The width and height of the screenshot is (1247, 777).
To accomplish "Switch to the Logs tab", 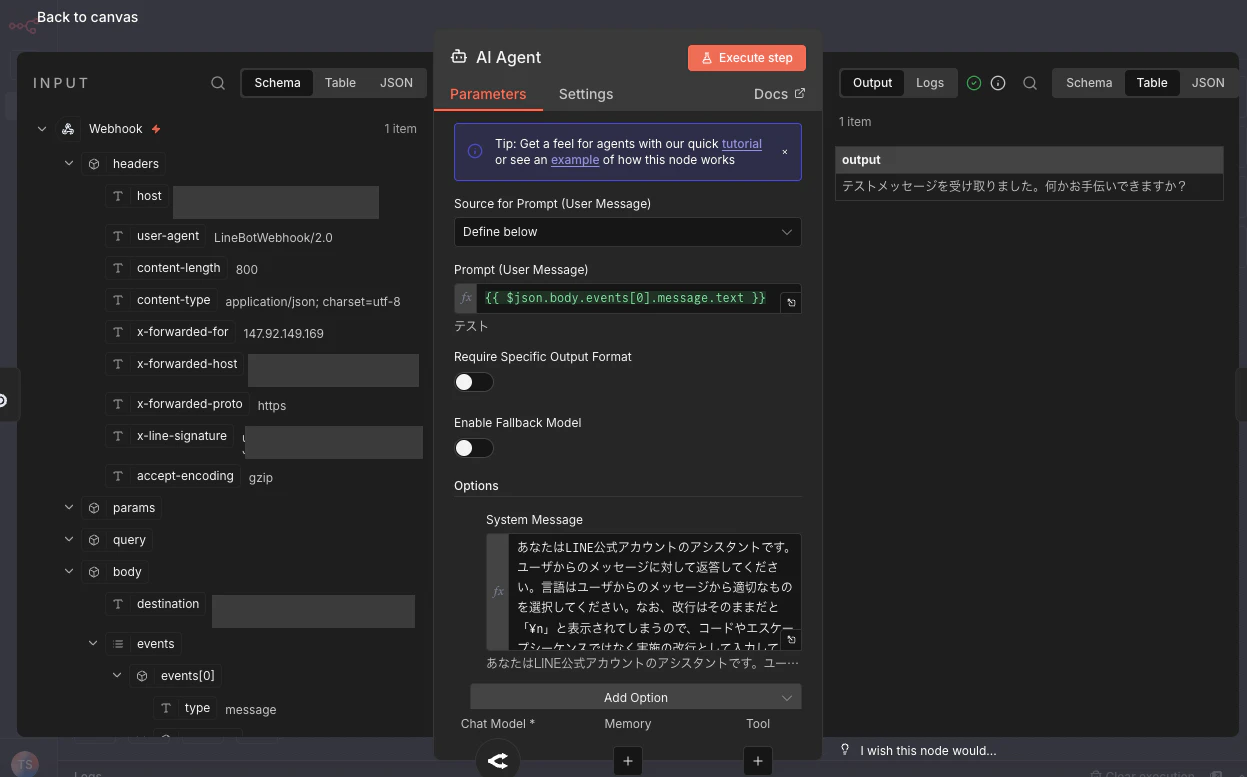I will pyautogui.click(x=930, y=83).
